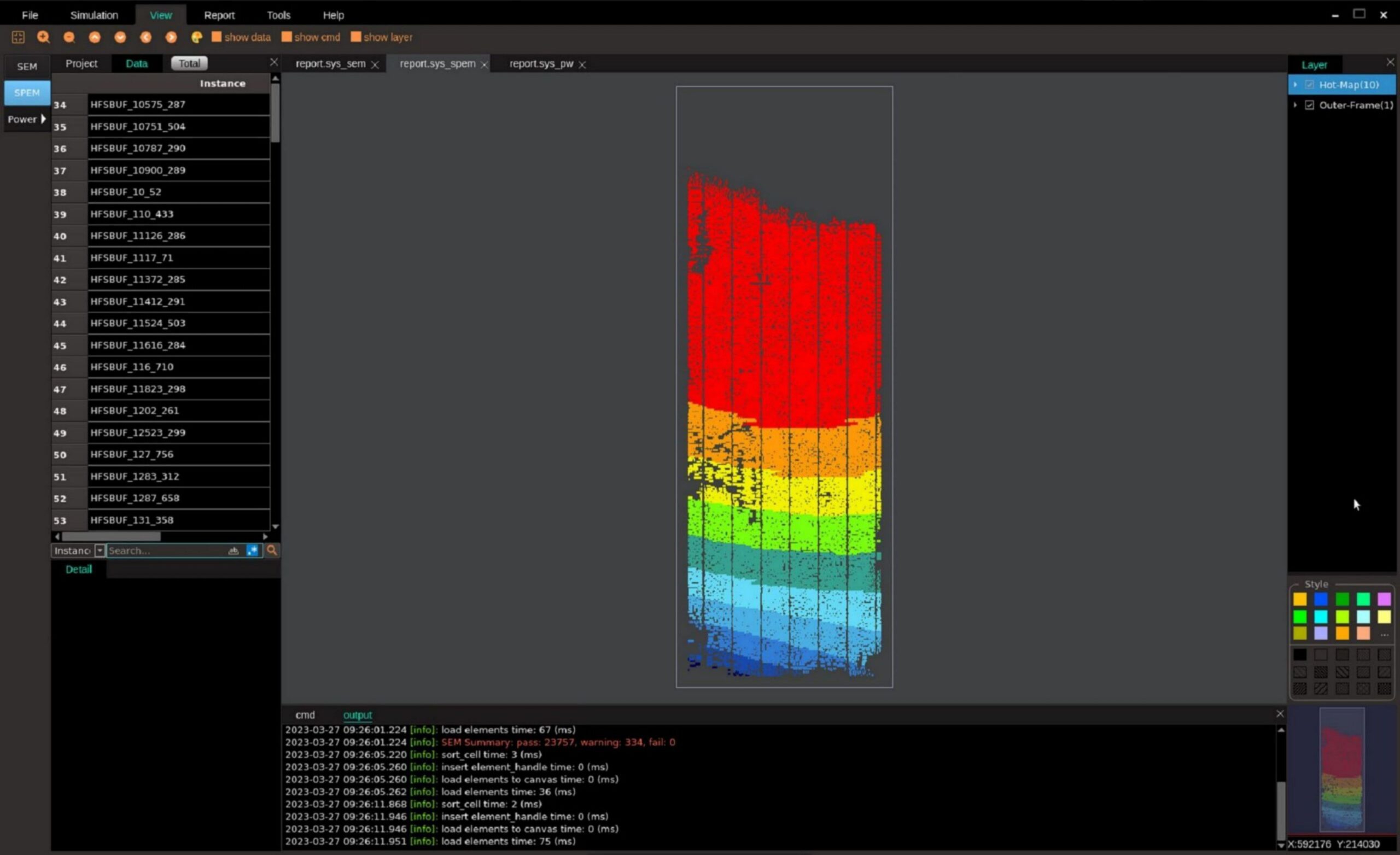Image resolution: width=1400 pixels, height=855 pixels.
Task: Open the View menu
Action: tap(161, 15)
